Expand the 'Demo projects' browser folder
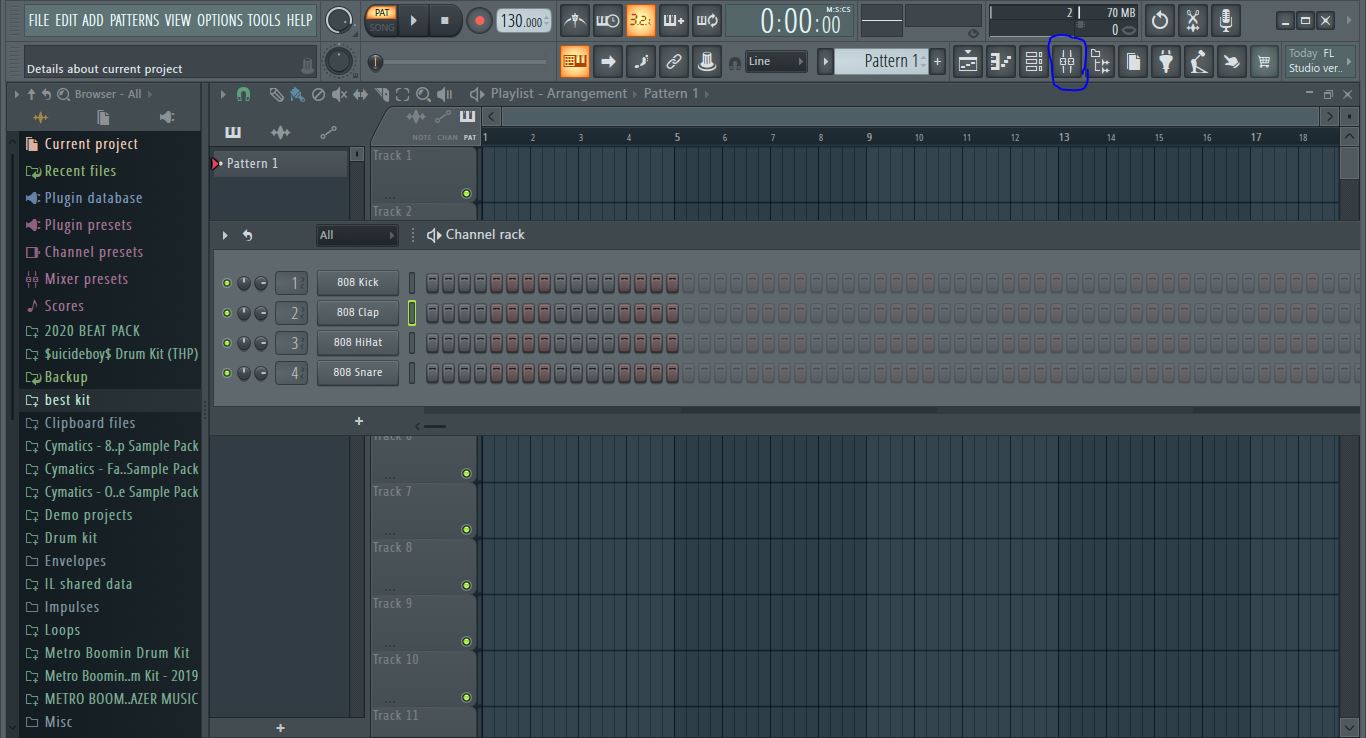The height and width of the screenshot is (738, 1366). tap(88, 515)
